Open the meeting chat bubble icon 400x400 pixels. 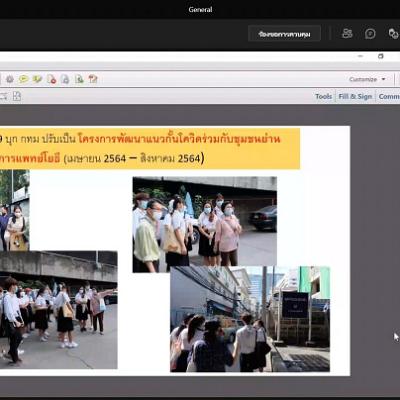click(x=370, y=34)
